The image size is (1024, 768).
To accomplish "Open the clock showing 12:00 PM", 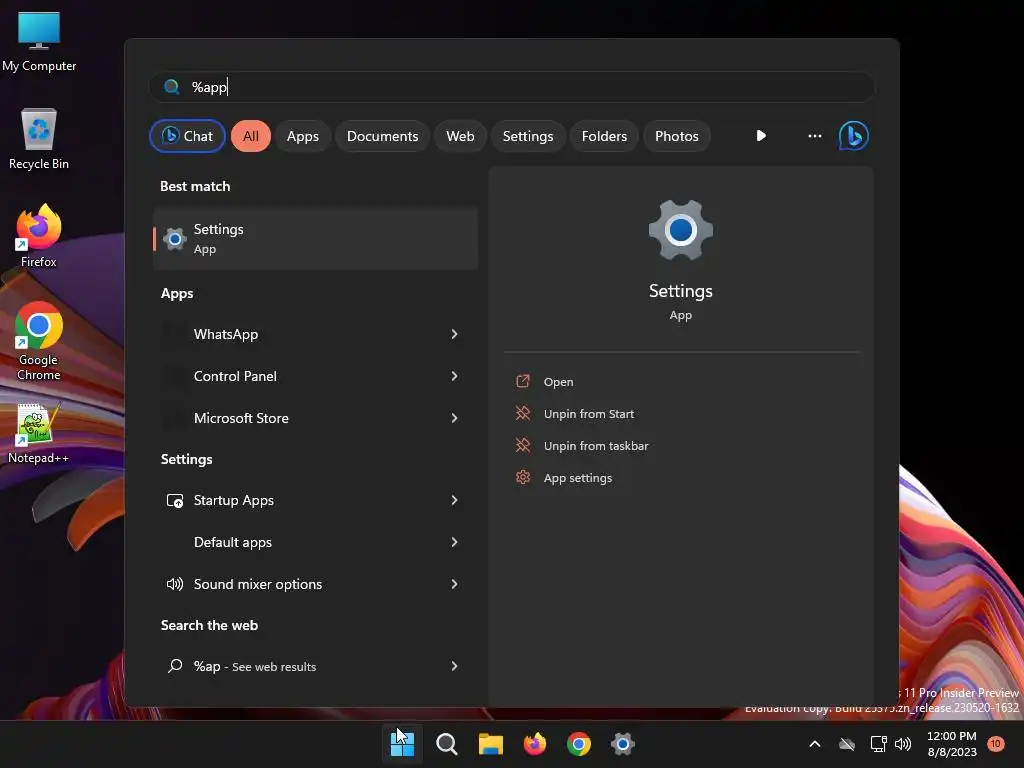I will point(952,744).
